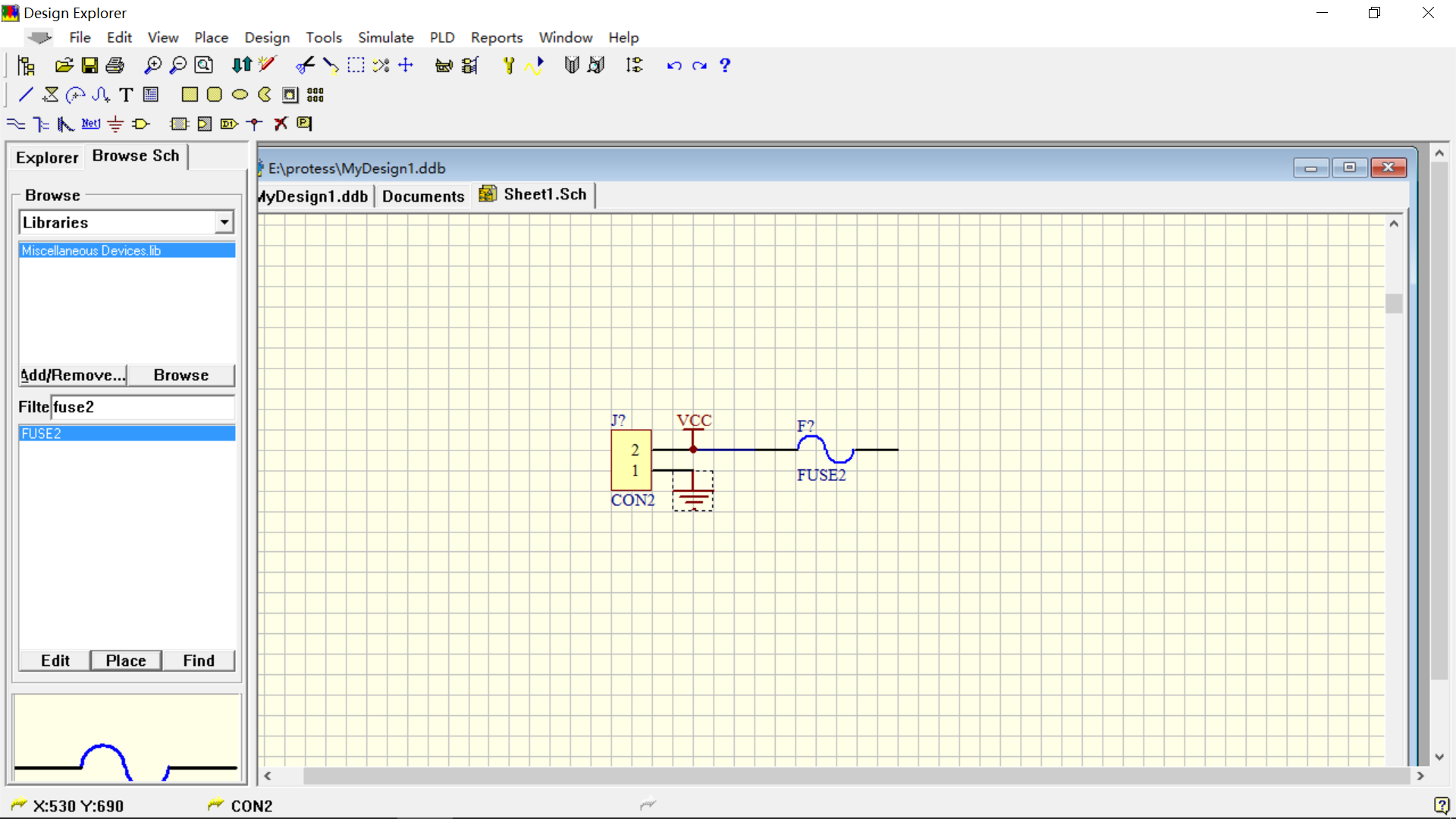Click the undo action icon

(x=674, y=65)
